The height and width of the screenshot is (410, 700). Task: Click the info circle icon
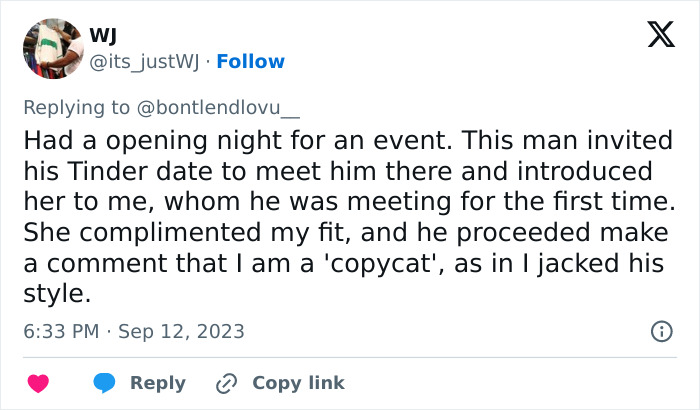pyautogui.click(x=661, y=331)
